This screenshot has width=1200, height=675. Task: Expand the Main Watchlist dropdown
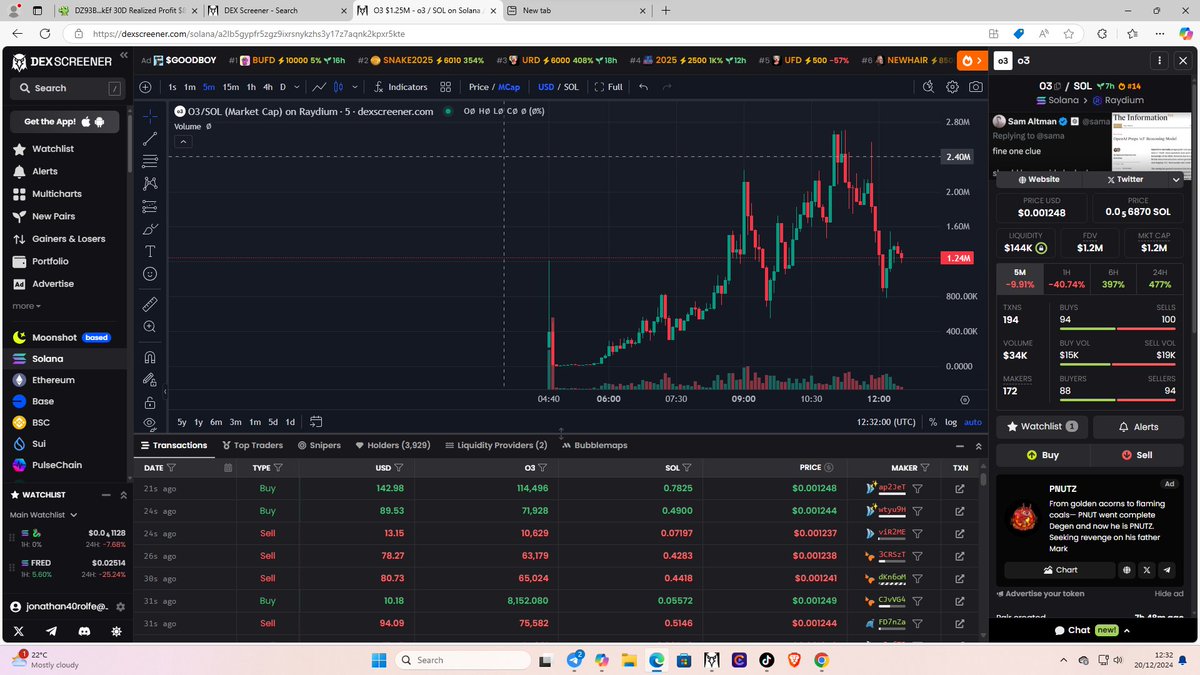coord(44,515)
